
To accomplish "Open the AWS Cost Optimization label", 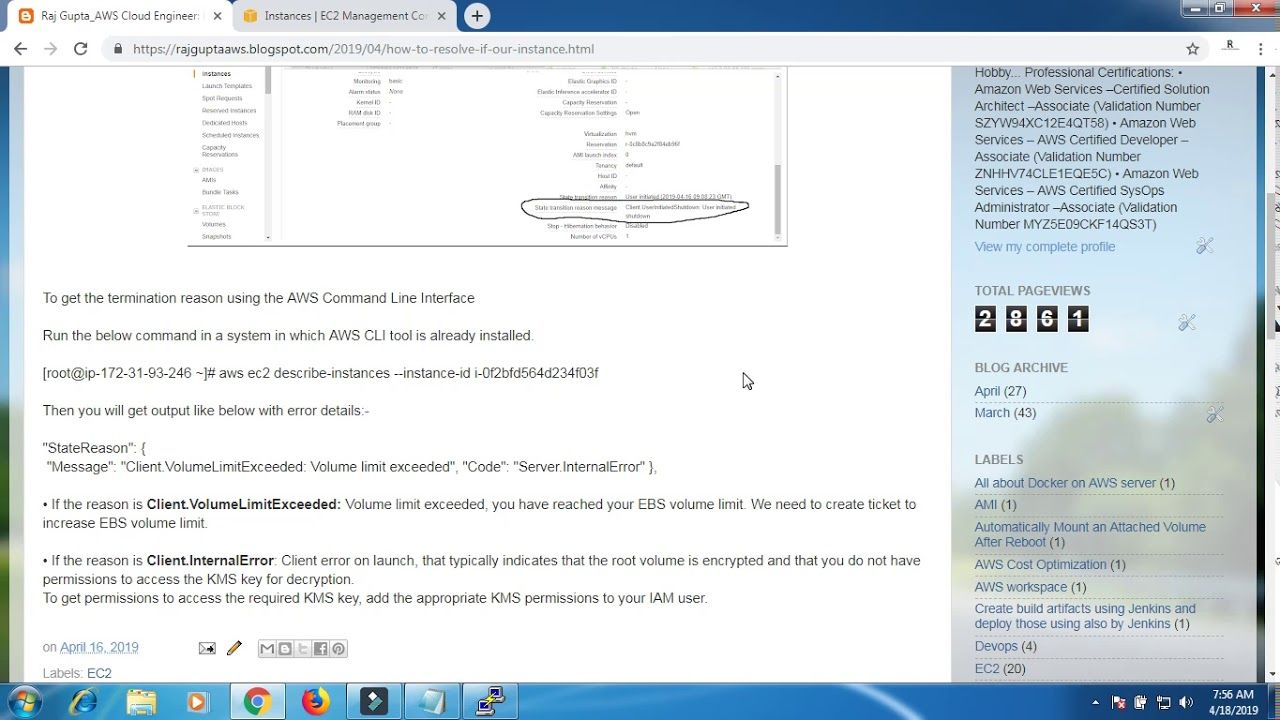I will (1041, 565).
